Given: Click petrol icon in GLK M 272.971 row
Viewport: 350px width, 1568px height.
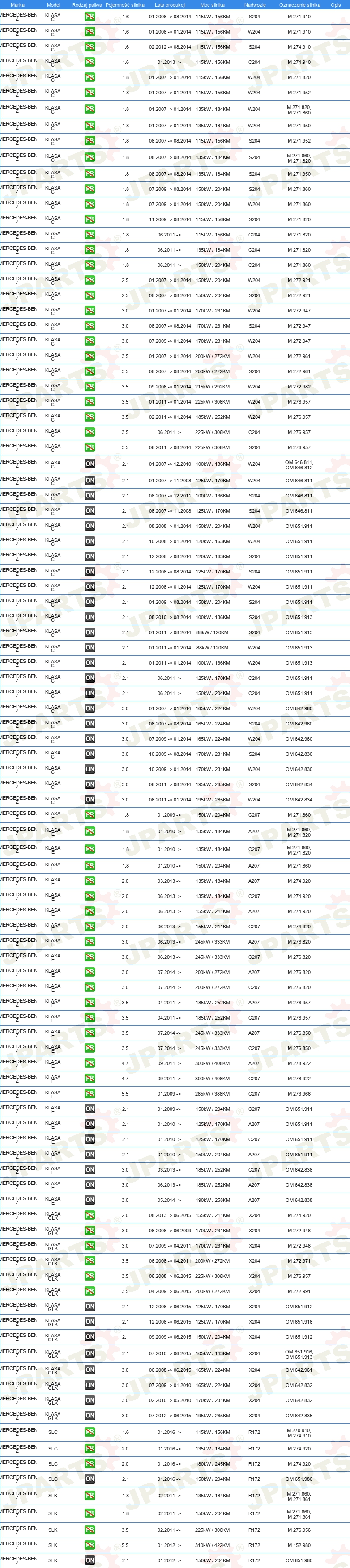Looking at the screenshot, I should [90, 1261].
